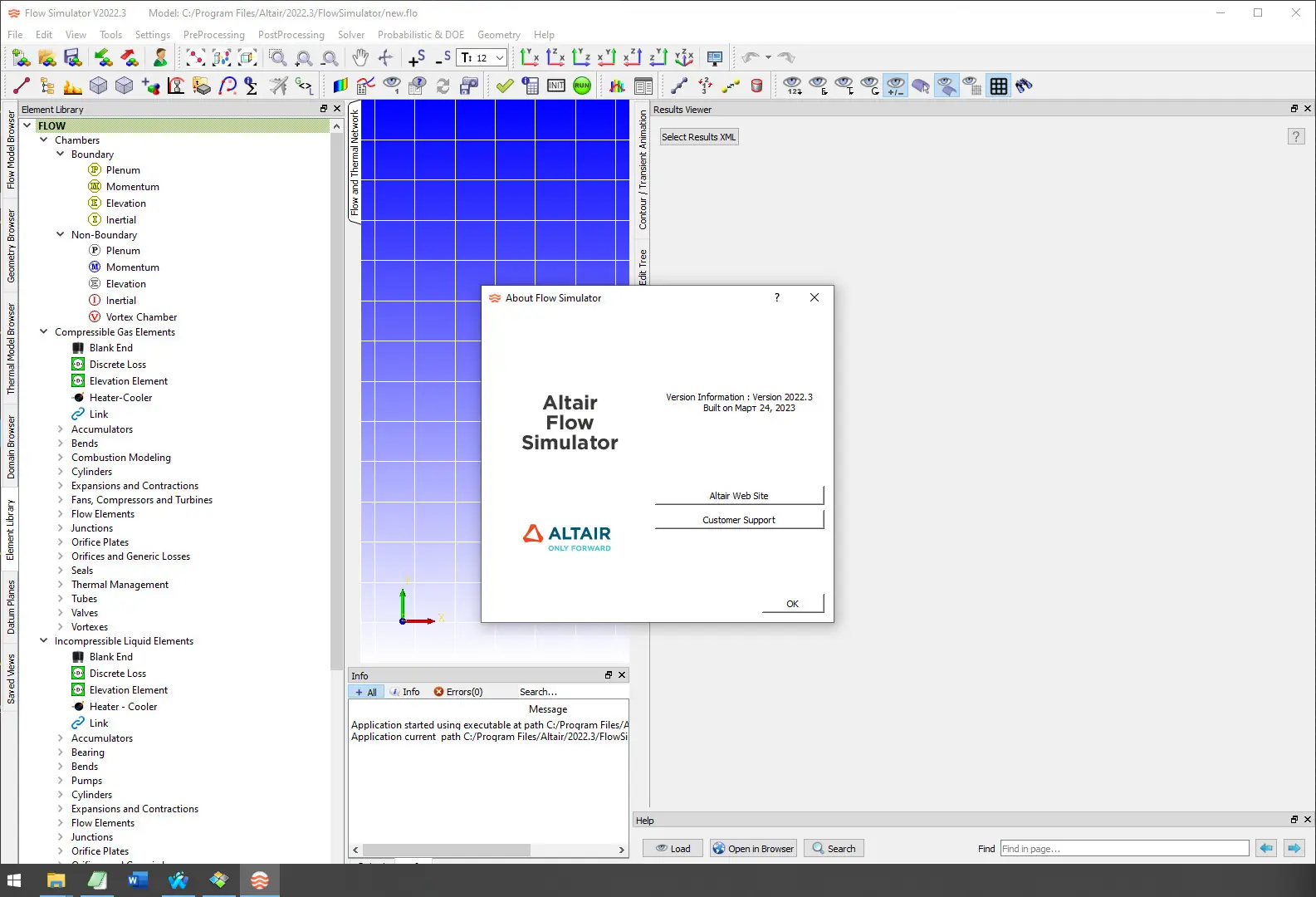This screenshot has height=897, width=1316.
Task: Toggle the black grid display button
Action: coord(998,86)
